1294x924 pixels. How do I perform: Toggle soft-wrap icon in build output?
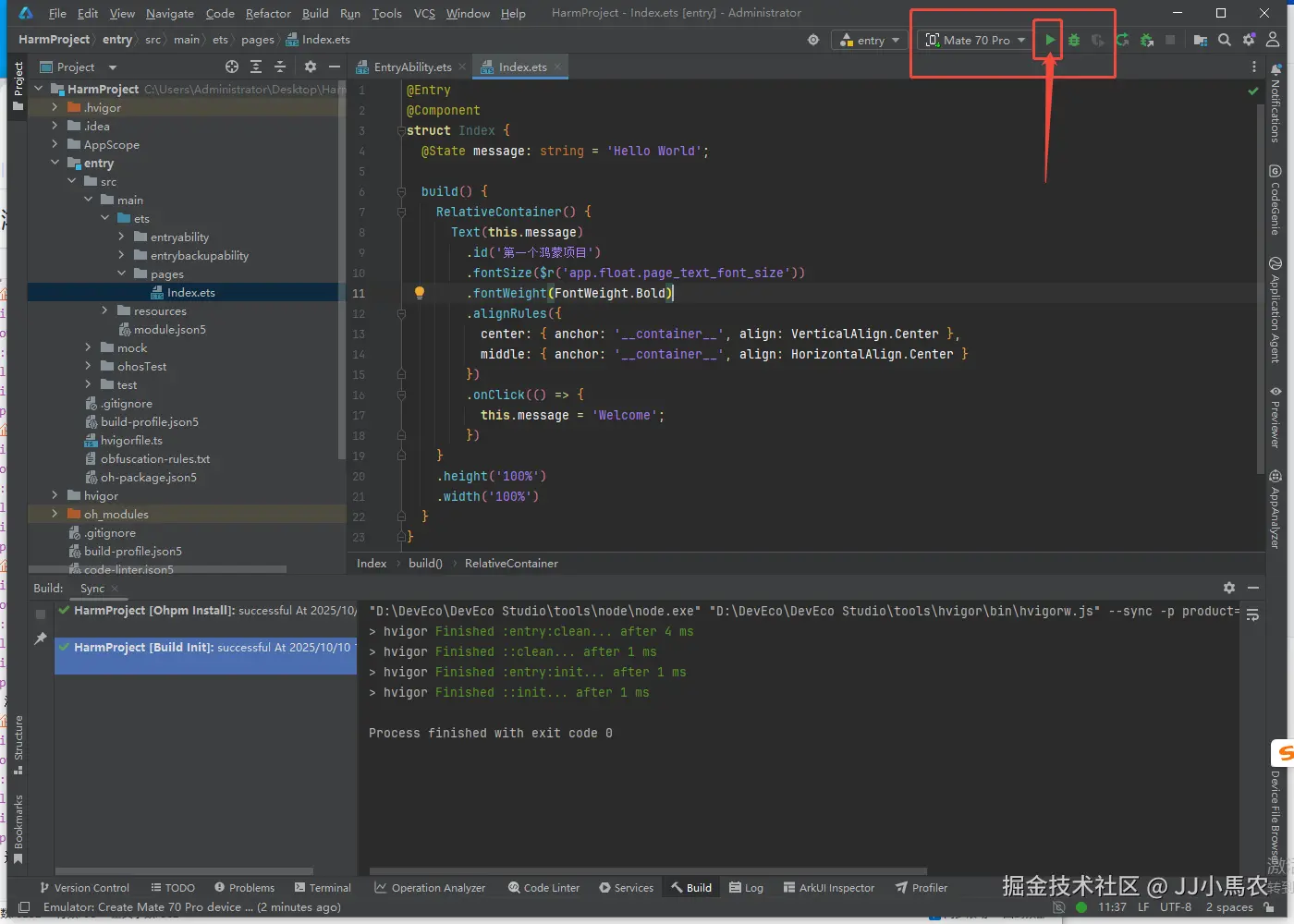coord(1252,614)
